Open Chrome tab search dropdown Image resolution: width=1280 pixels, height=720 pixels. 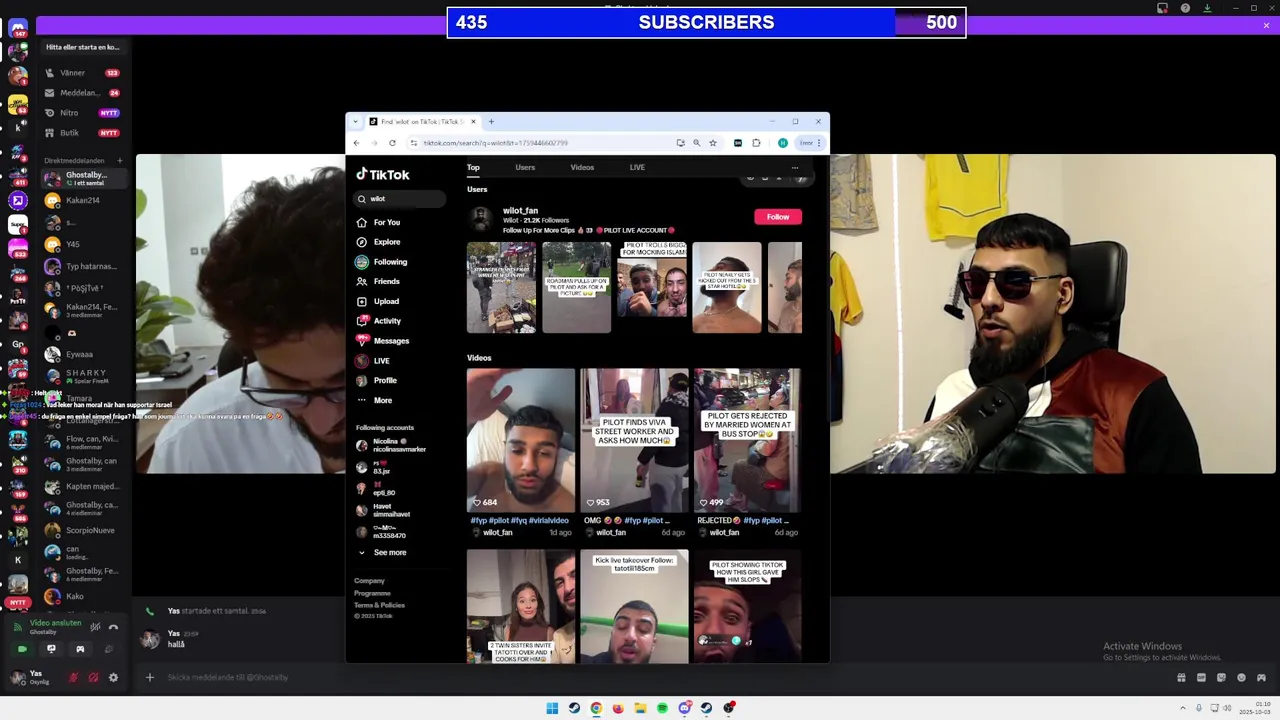point(355,122)
